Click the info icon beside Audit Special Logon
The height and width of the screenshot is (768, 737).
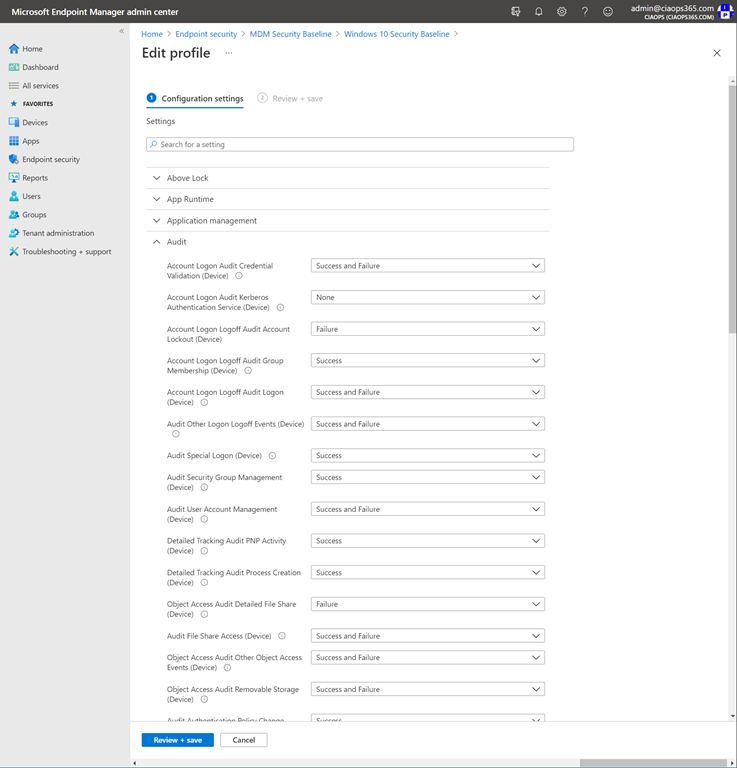(x=272, y=456)
